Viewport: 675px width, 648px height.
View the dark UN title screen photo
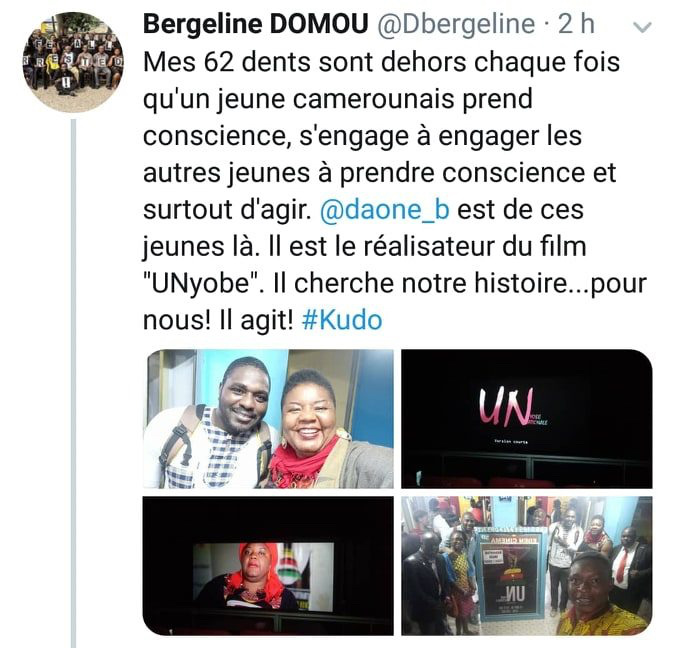click(527, 419)
